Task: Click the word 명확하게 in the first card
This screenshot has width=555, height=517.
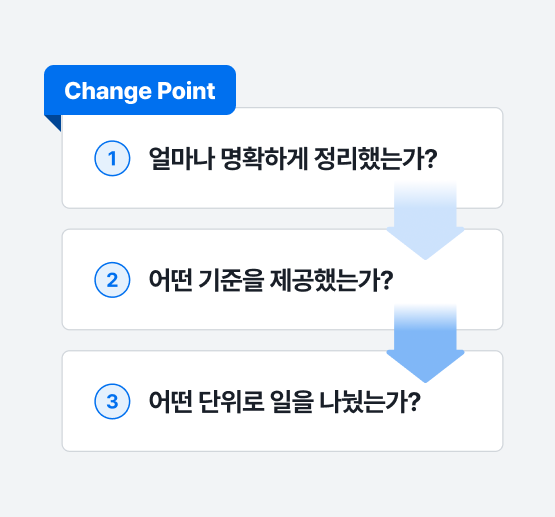Action: pyautogui.click(x=264, y=158)
